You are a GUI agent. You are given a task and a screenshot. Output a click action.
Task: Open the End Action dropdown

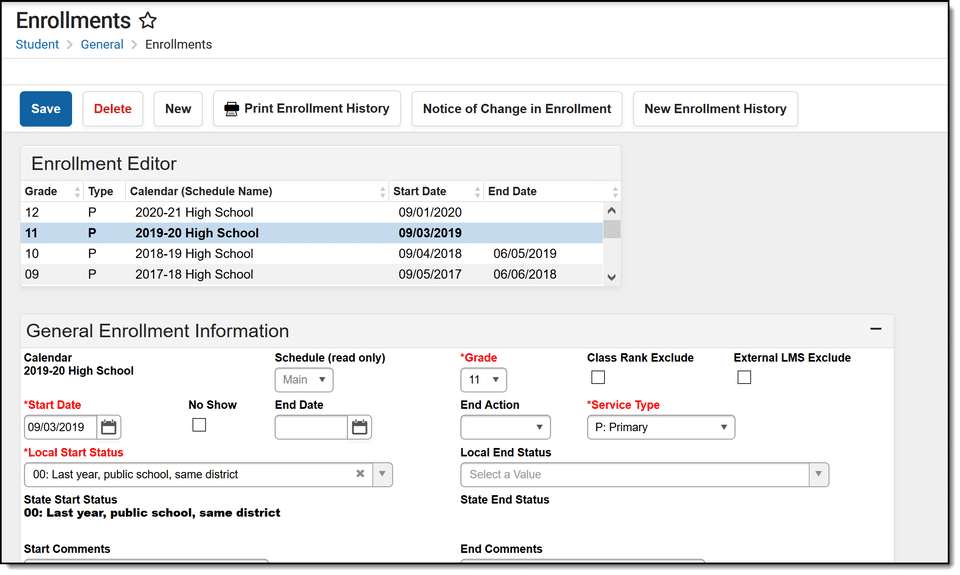[505, 427]
